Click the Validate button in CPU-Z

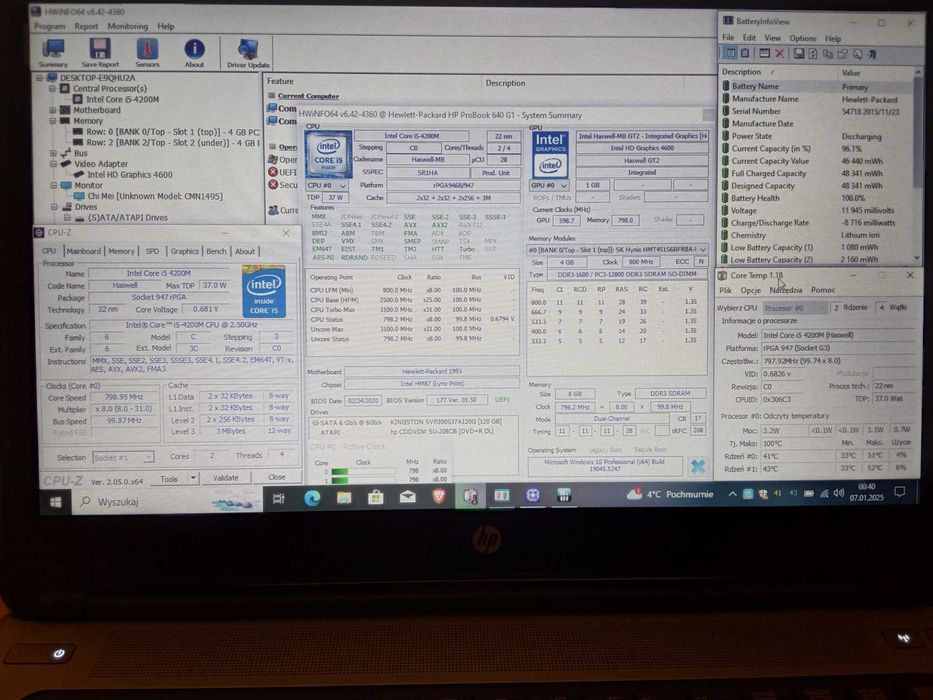226,477
